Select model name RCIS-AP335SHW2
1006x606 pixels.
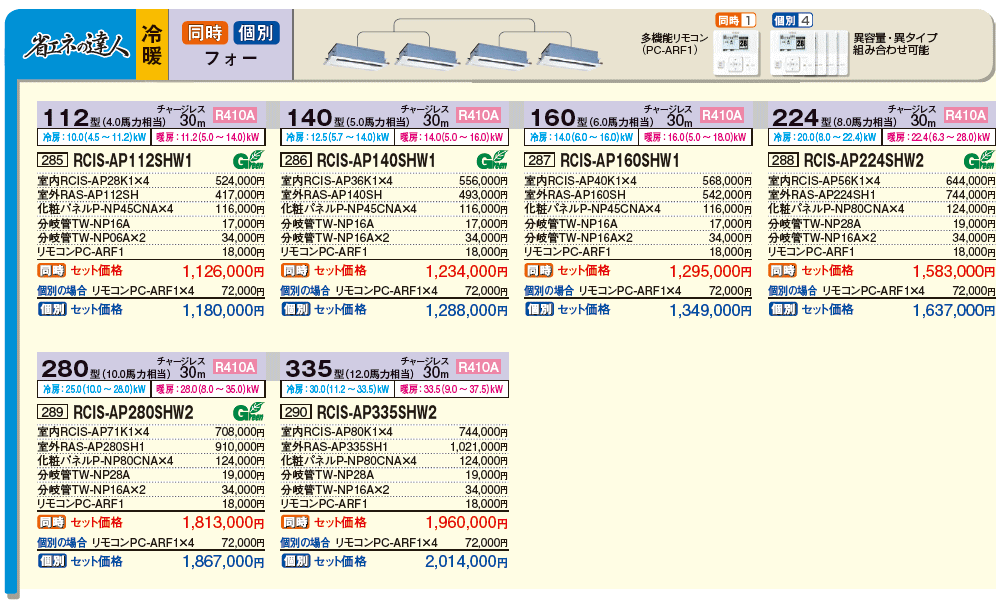tap(377, 412)
